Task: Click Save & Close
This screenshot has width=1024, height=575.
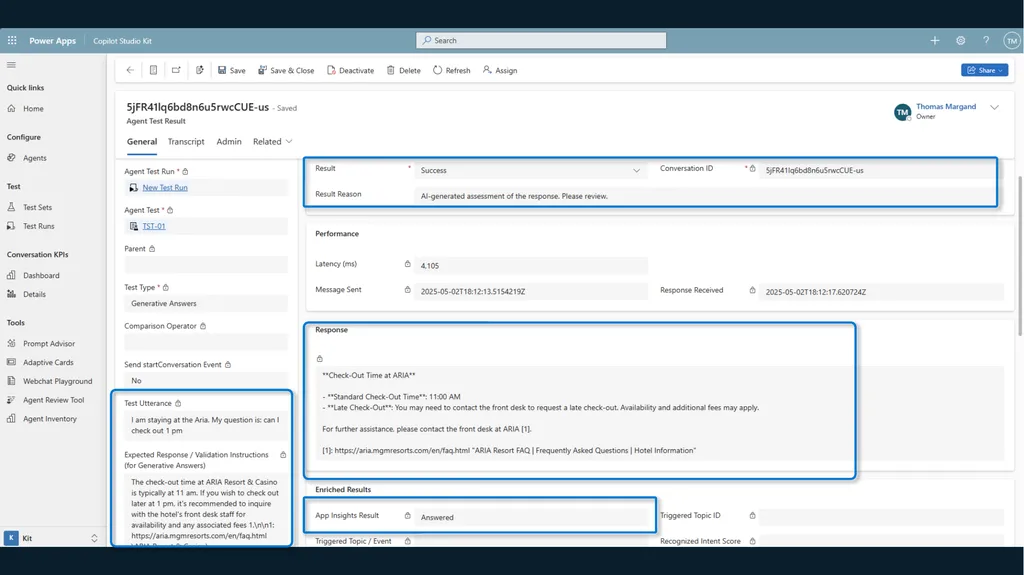Action: click(286, 70)
